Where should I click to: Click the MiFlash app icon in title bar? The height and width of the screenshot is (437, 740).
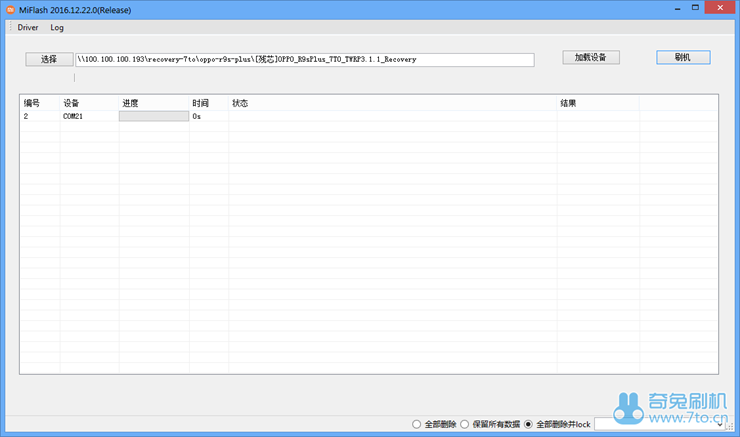(x=10, y=9)
